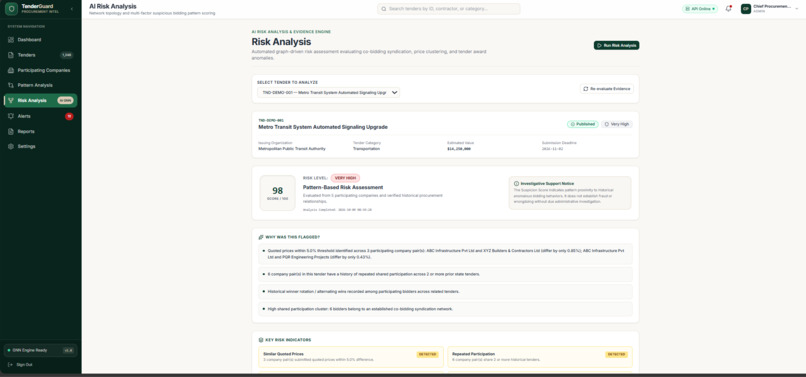Click the Sign Out link
This screenshot has width=806, height=377.
[x=24, y=365]
